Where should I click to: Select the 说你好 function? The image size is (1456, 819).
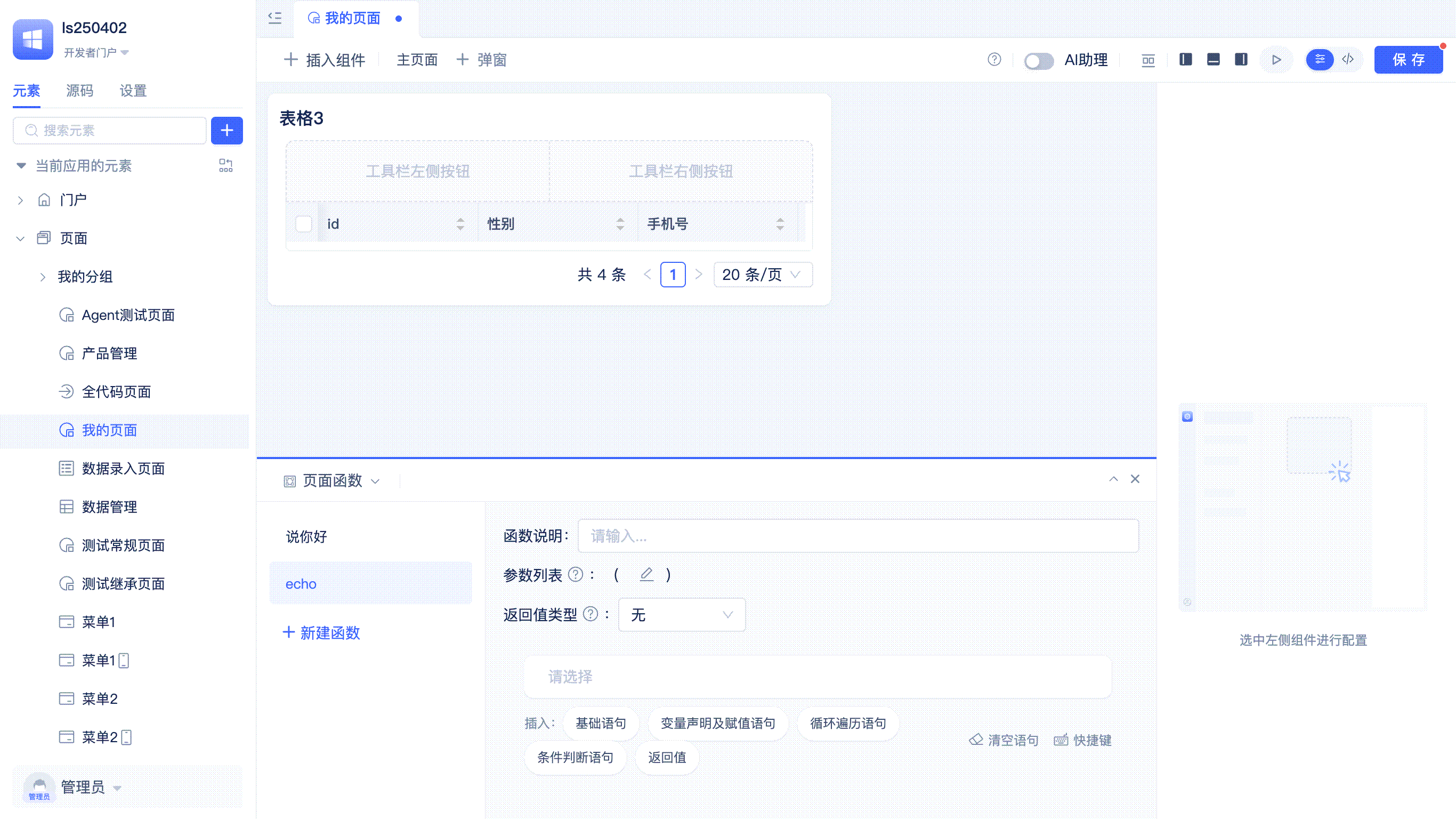(371, 536)
